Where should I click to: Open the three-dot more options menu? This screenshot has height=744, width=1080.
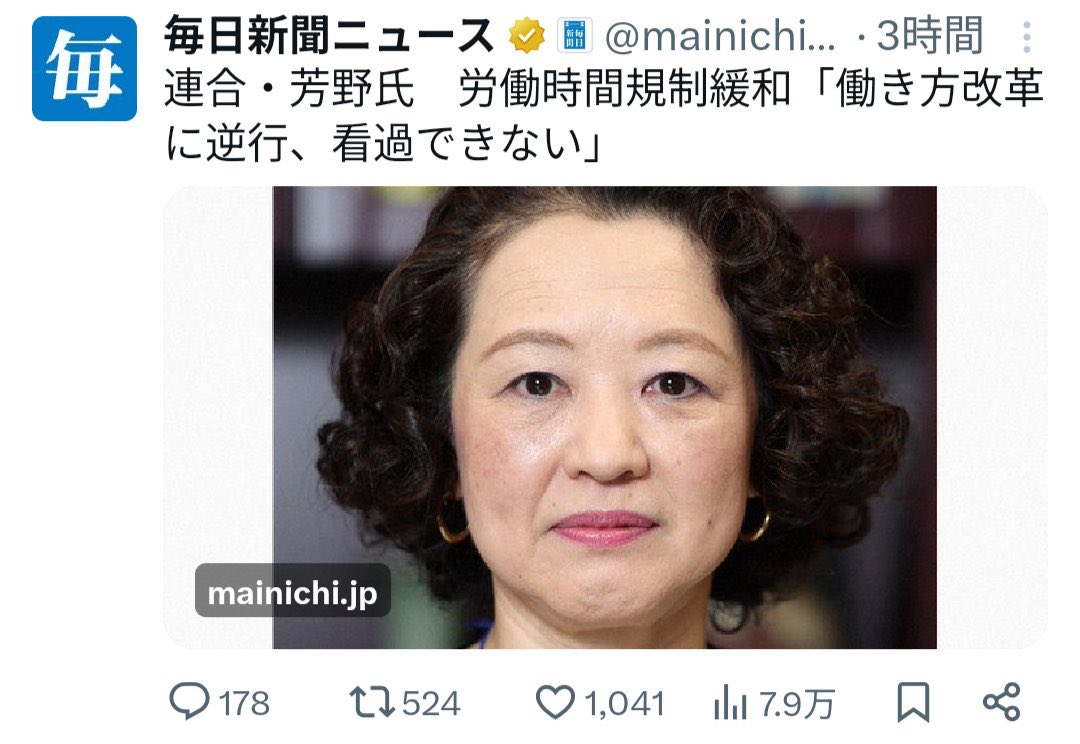click(x=1026, y=37)
